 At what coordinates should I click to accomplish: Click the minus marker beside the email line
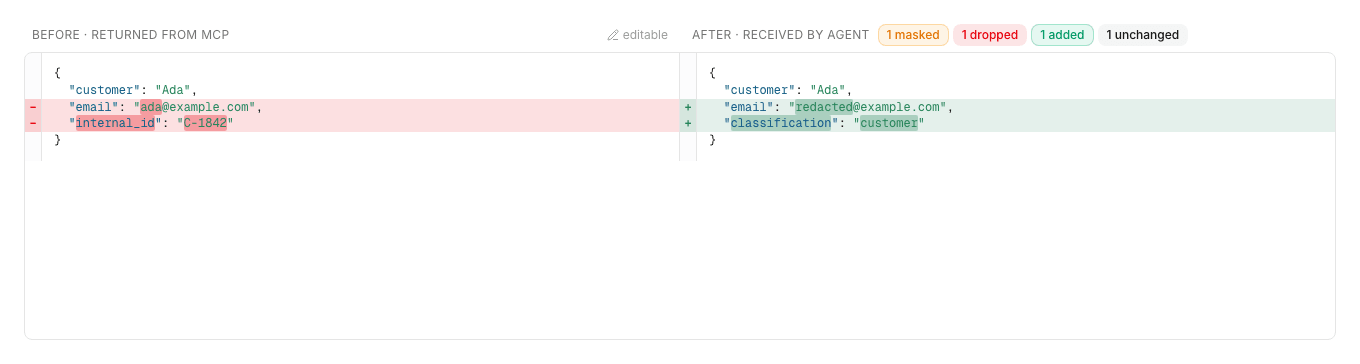[x=33, y=107]
